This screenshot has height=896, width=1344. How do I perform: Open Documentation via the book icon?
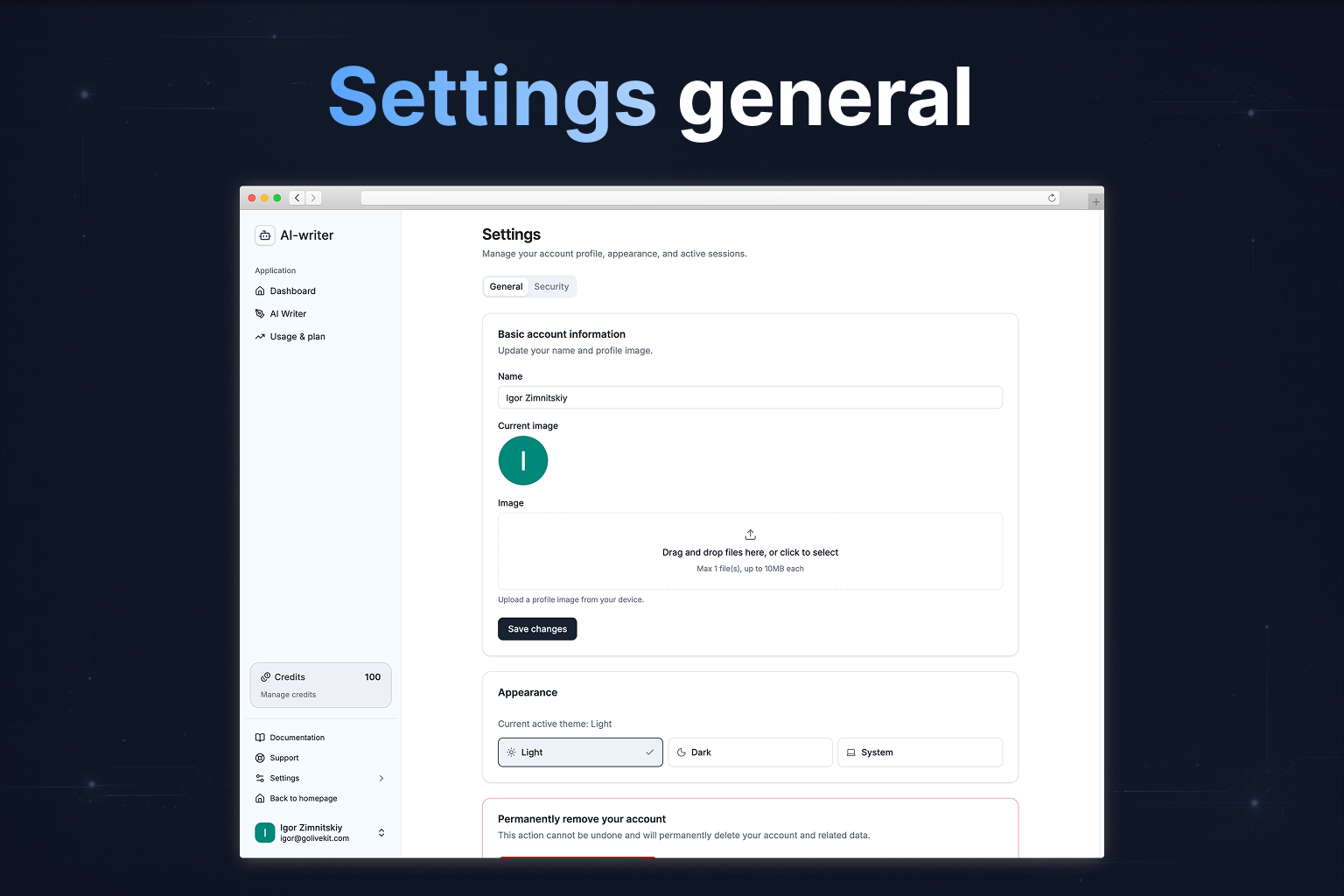pos(260,737)
